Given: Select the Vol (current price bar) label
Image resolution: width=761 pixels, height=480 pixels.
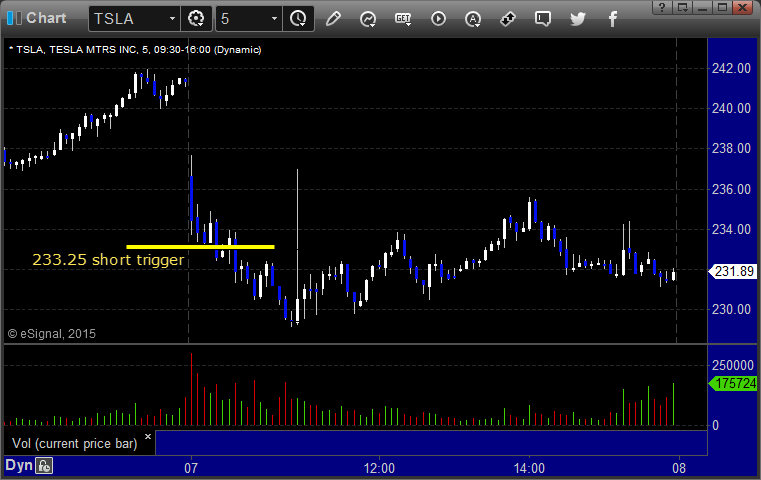Looking at the screenshot, I should coord(75,444).
